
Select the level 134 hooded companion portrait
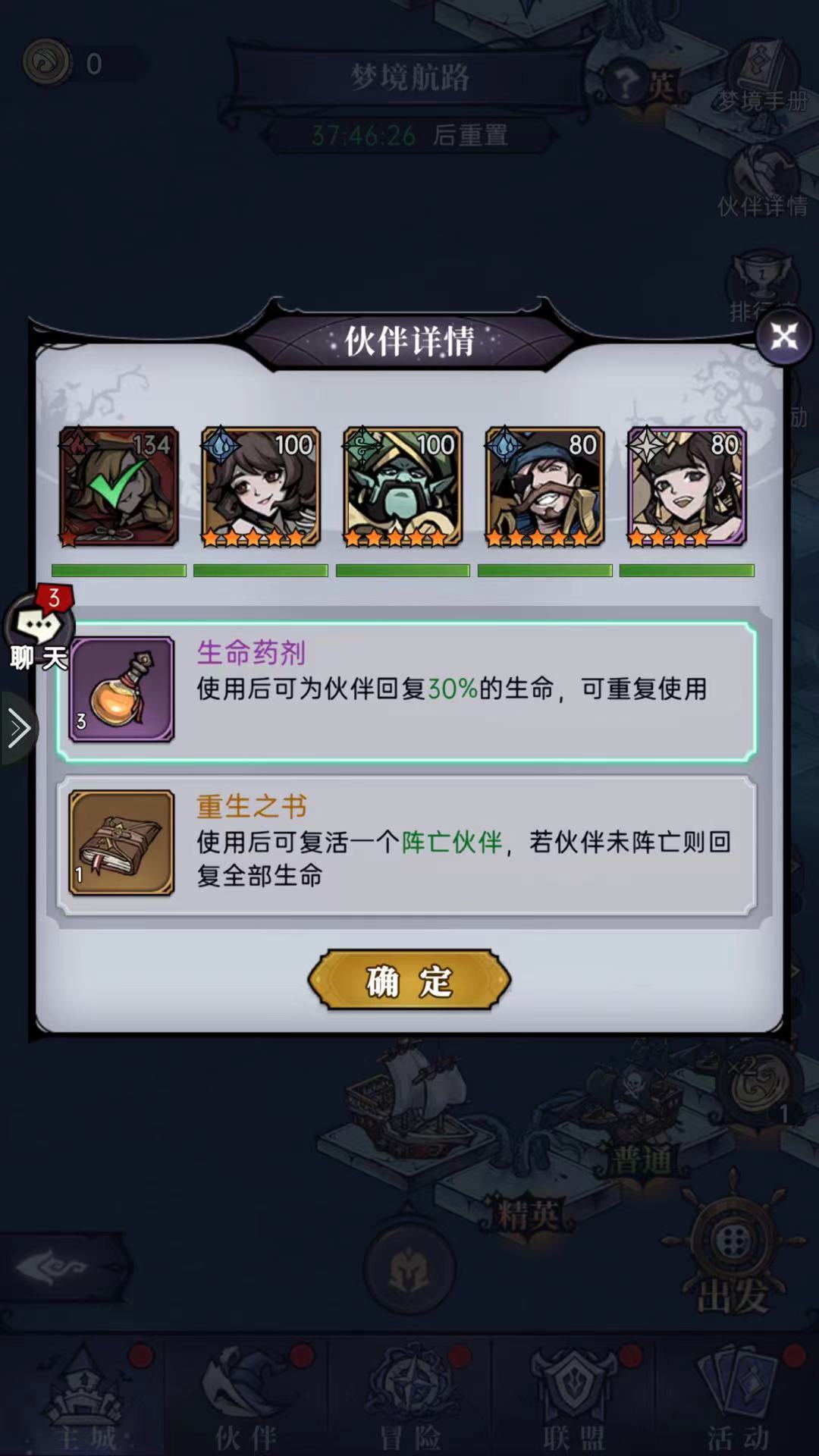tap(119, 486)
